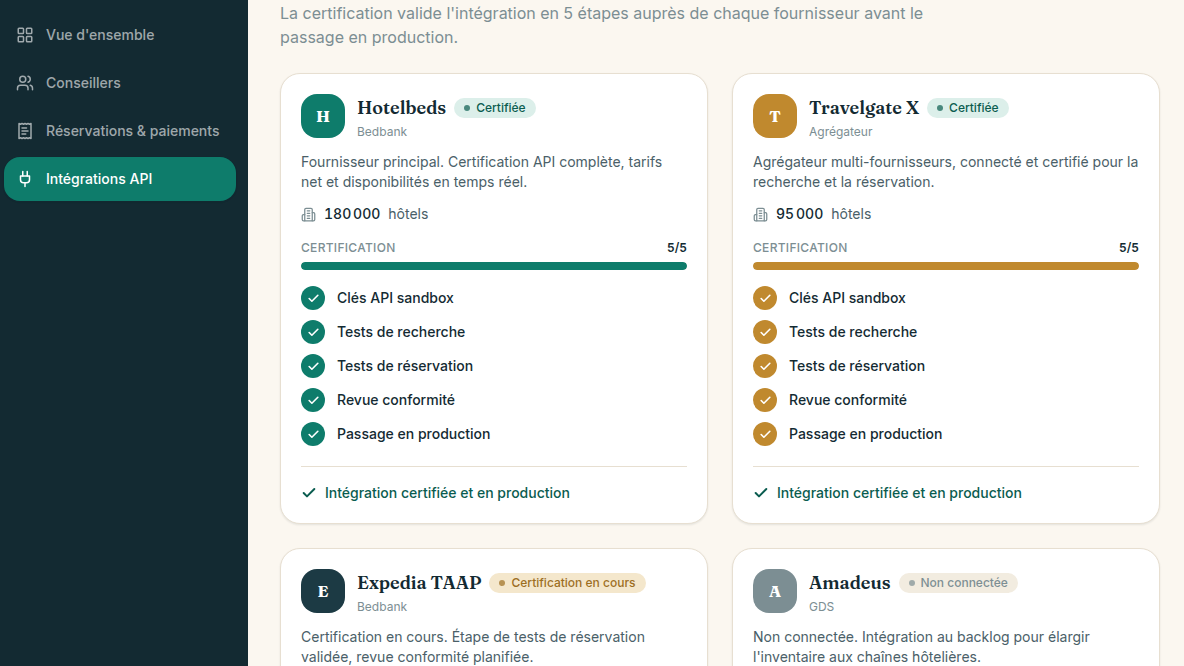Viewport: 1184px width, 666px height.
Task: Click Expedia Certification en cours description
Action: [x=473, y=647]
